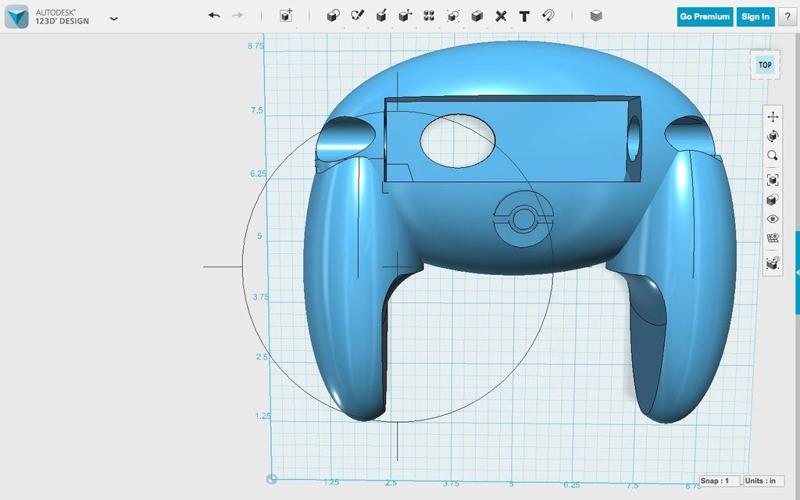Select the Measure tool (X icon)
Image resolution: width=800 pixels, height=500 pixels.
(x=501, y=16)
